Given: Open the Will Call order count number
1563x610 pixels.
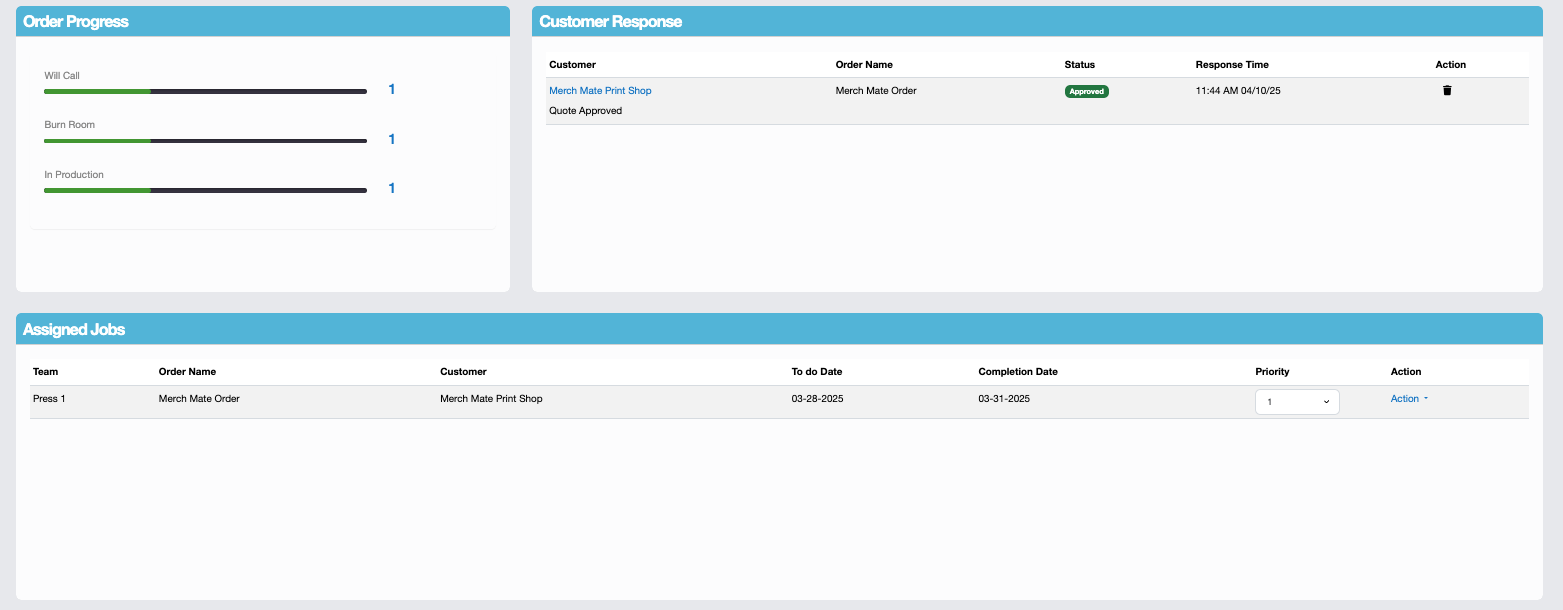Looking at the screenshot, I should 392,90.
